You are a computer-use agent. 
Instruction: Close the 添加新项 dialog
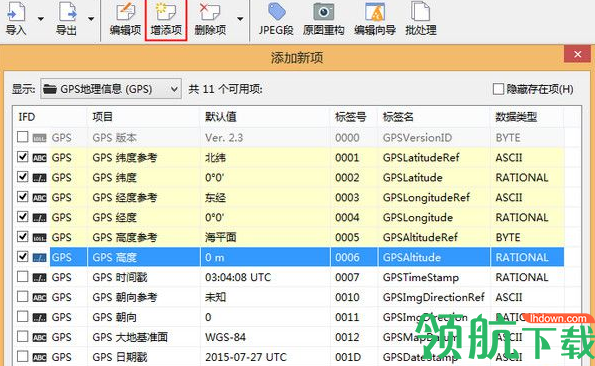click(x=577, y=55)
